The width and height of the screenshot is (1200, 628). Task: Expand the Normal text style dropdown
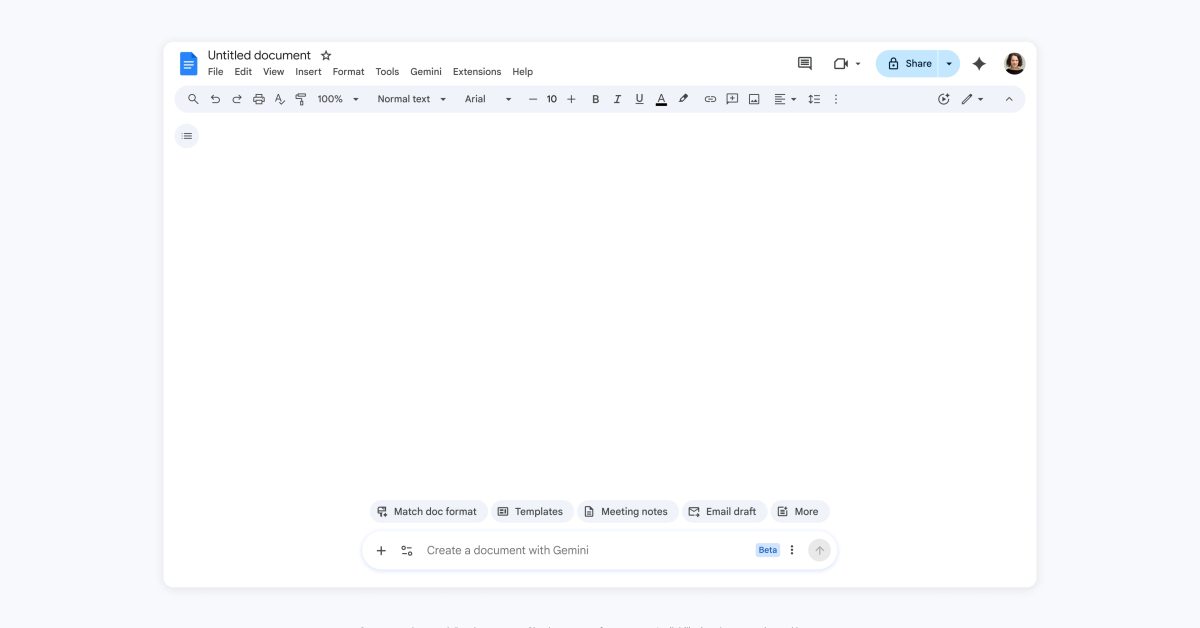[x=411, y=99]
